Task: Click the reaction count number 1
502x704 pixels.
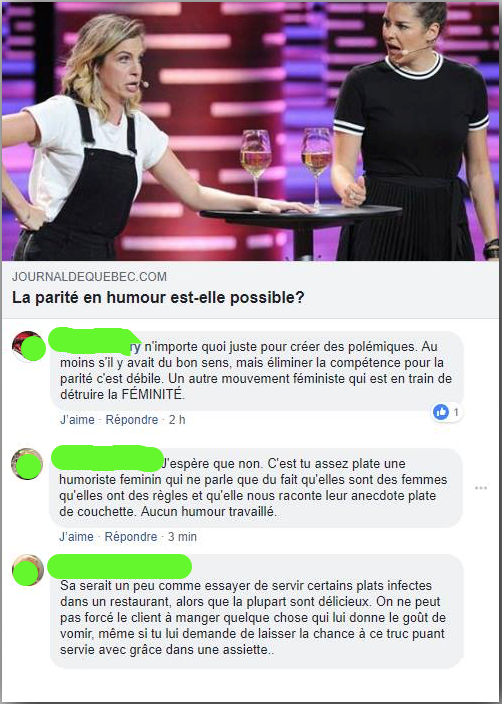Action: [x=456, y=412]
